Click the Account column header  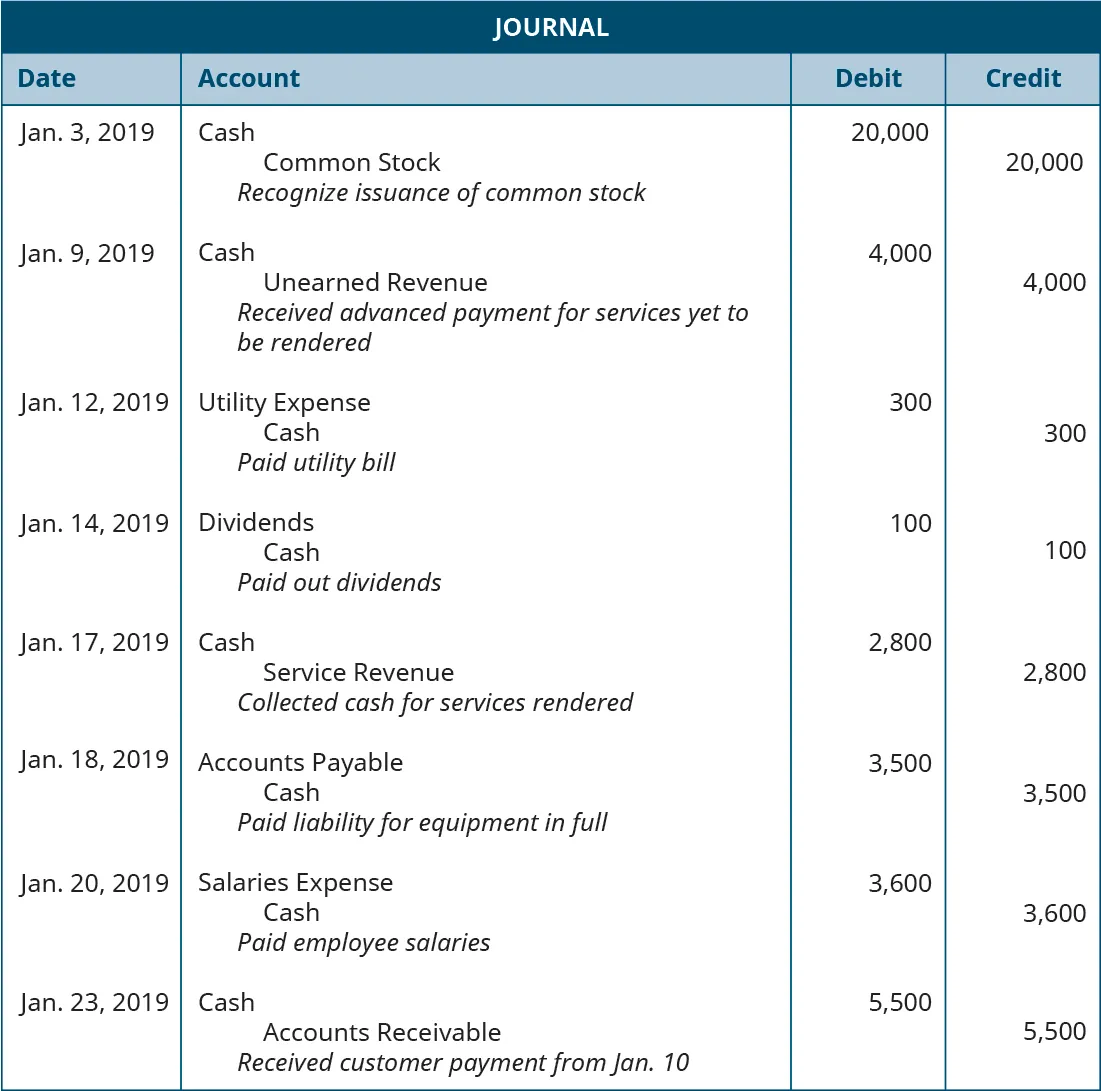click(249, 79)
